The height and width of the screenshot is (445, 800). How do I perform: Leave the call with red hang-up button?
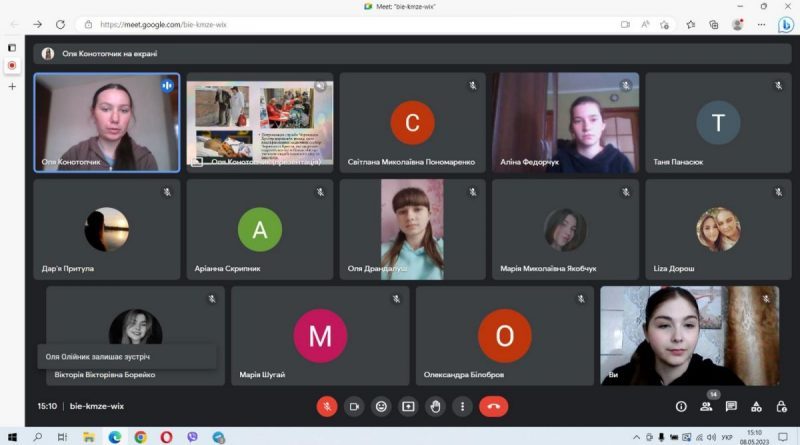point(493,407)
